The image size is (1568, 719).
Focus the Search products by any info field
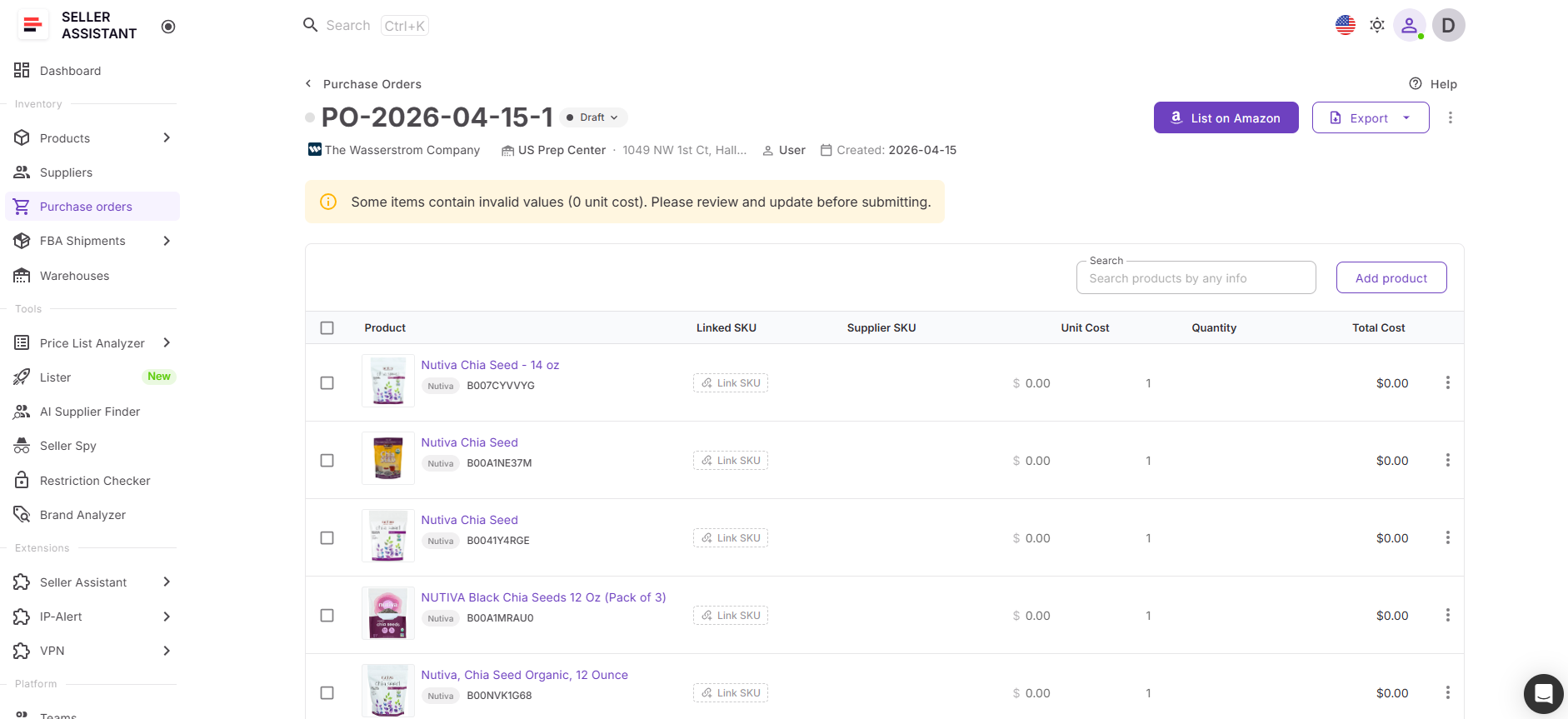[x=1196, y=277]
